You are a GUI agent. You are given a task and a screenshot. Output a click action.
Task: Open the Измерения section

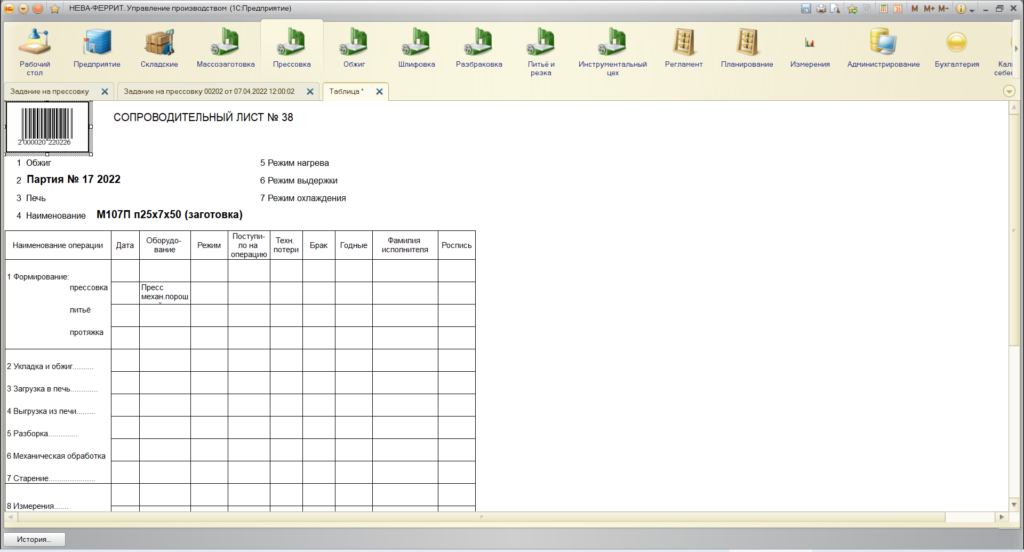pyautogui.click(x=810, y=49)
